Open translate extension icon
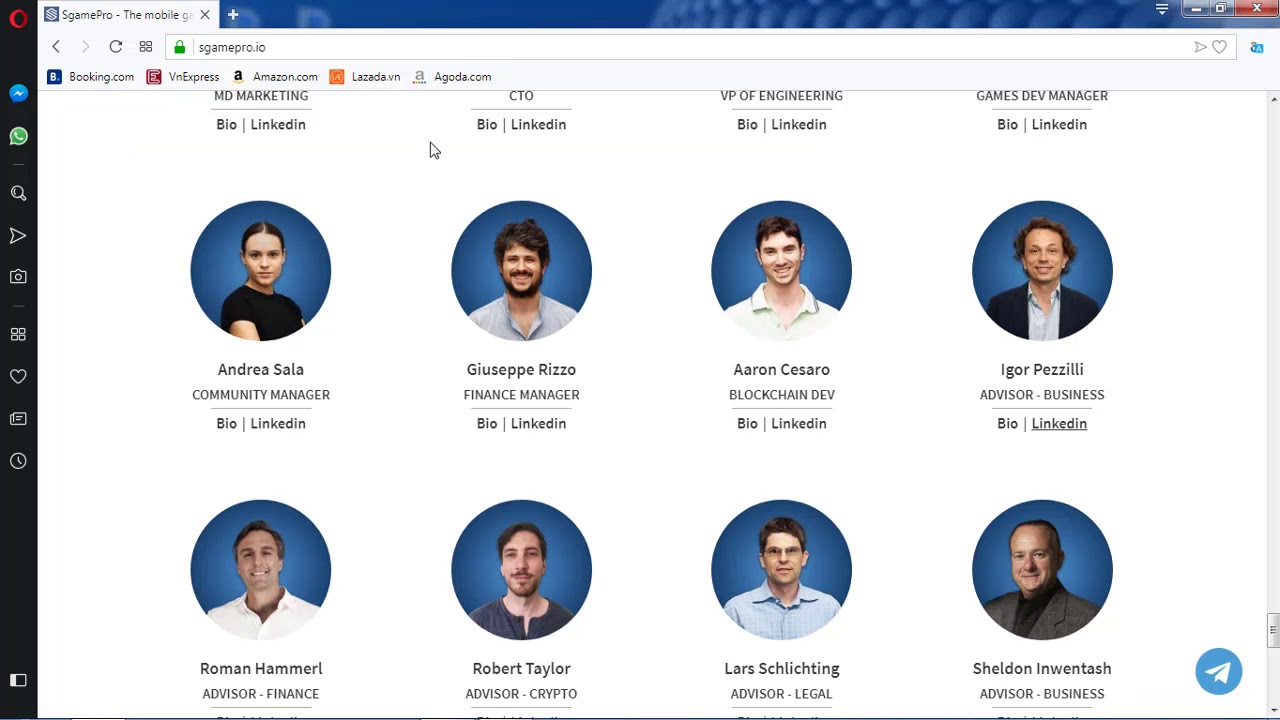Viewport: 1280px width, 720px height. point(1257,47)
